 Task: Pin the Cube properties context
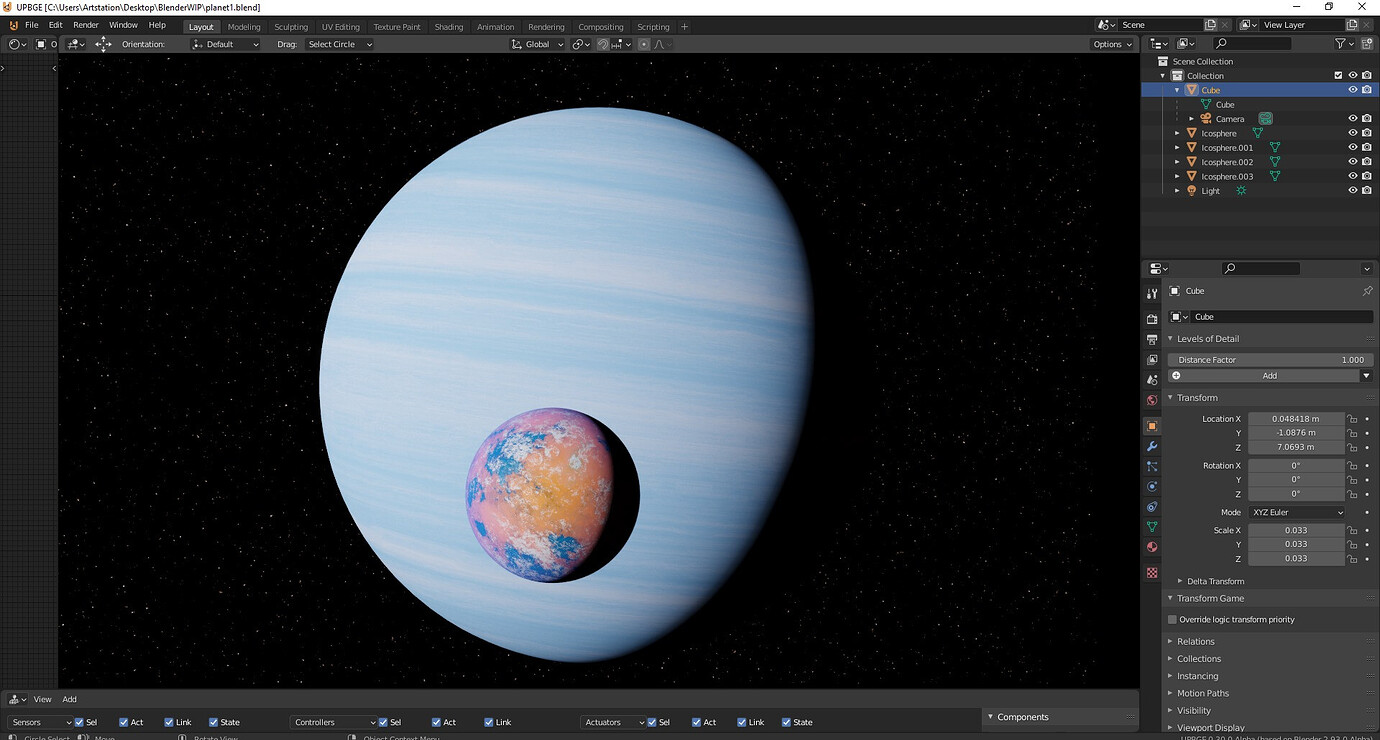(1367, 291)
